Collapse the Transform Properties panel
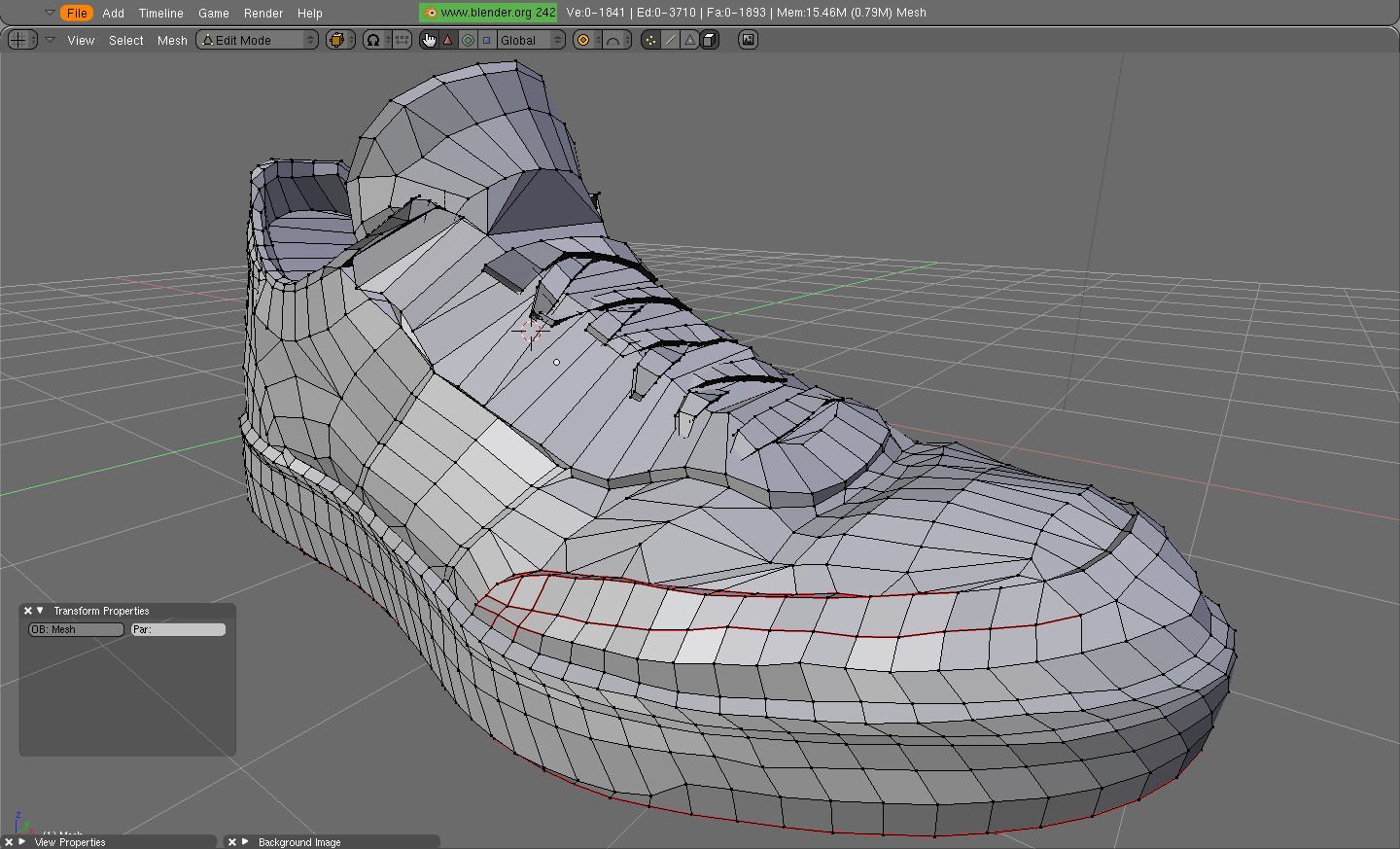The image size is (1400, 849). [x=41, y=611]
